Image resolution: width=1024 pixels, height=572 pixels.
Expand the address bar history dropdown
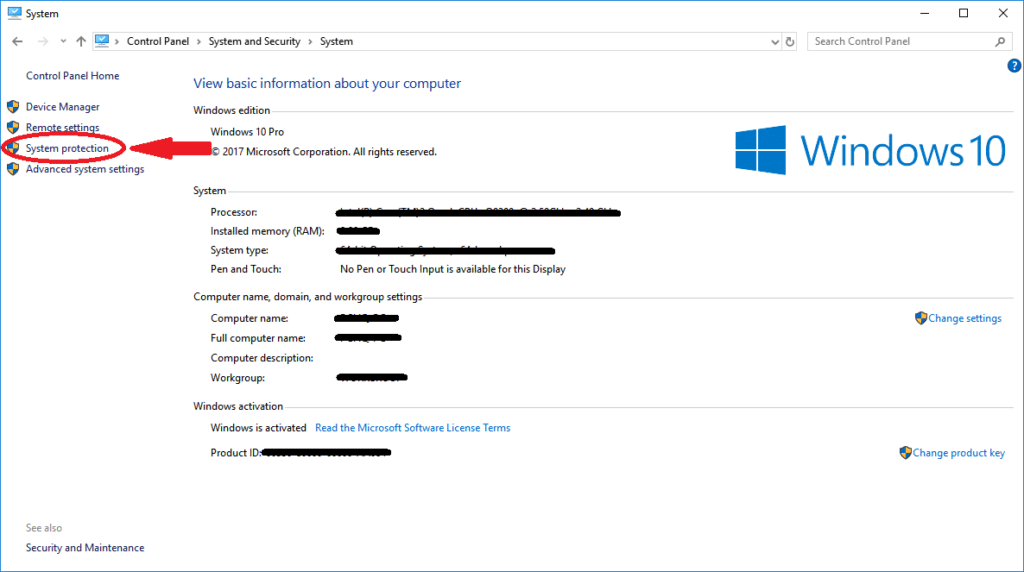coord(775,42)
